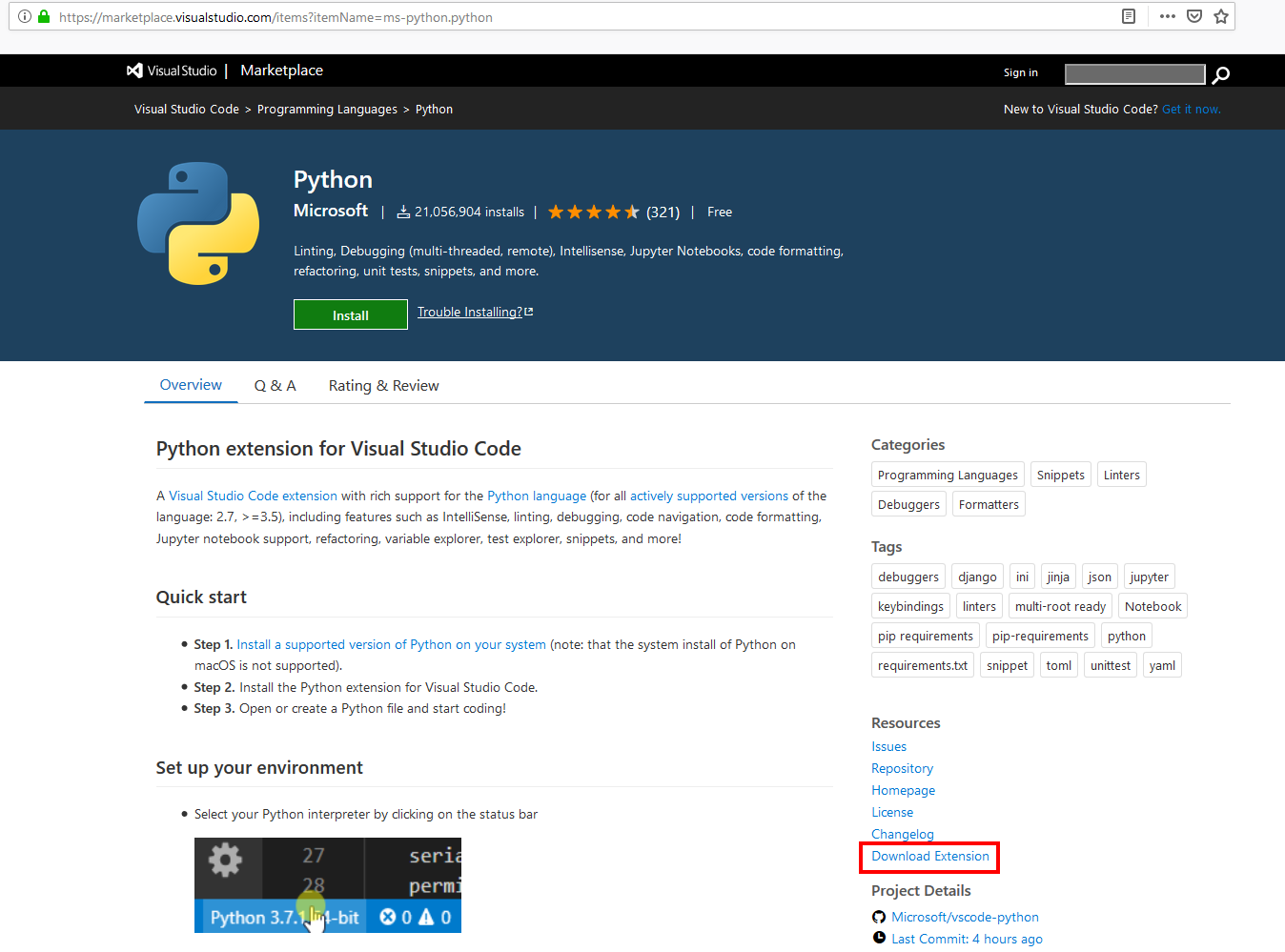Click the clock icon beside Last Commit

[x=879, y=938]
